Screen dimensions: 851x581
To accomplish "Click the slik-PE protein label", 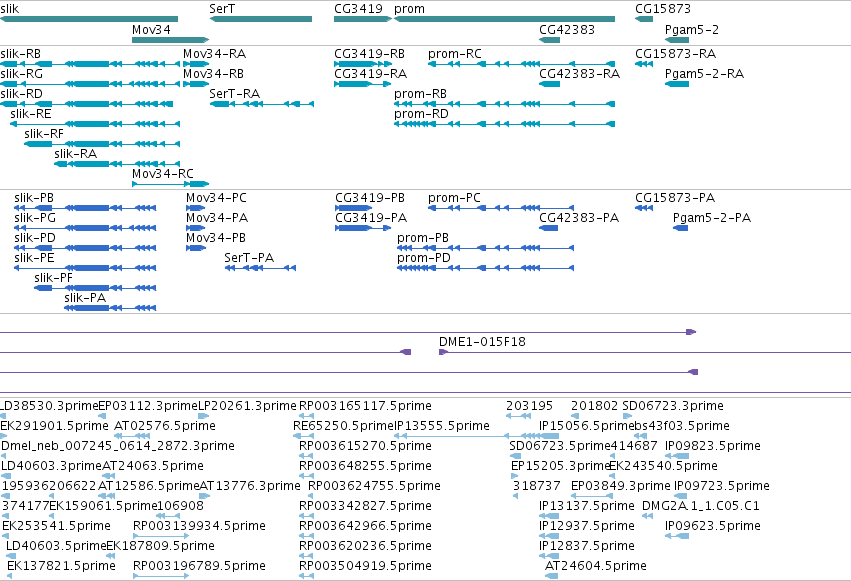I will (34, 258).
